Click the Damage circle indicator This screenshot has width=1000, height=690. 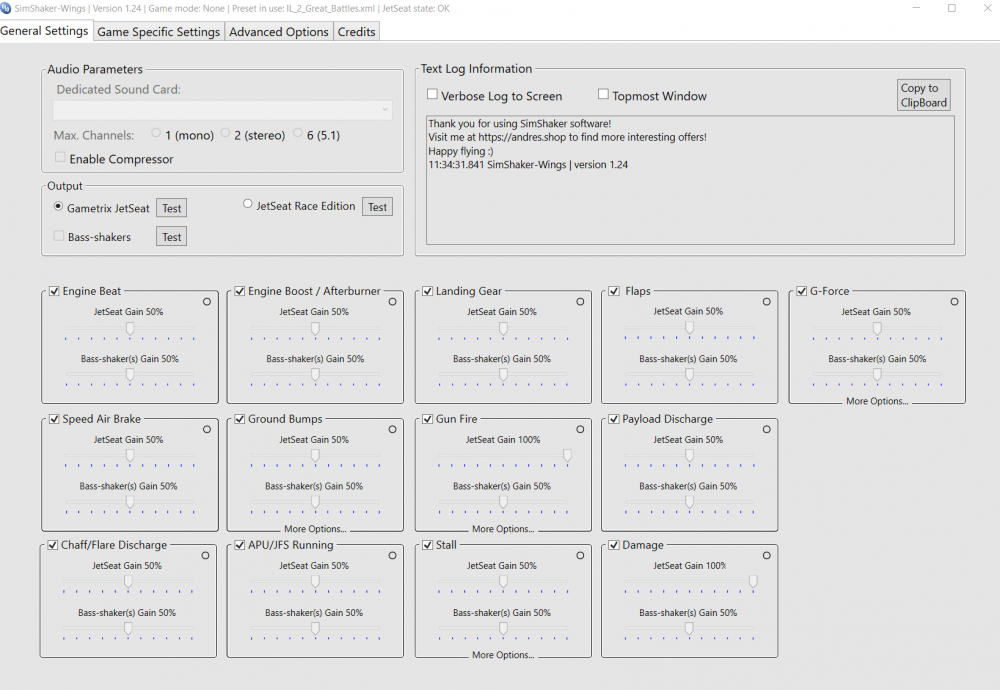tap(767, 555)
